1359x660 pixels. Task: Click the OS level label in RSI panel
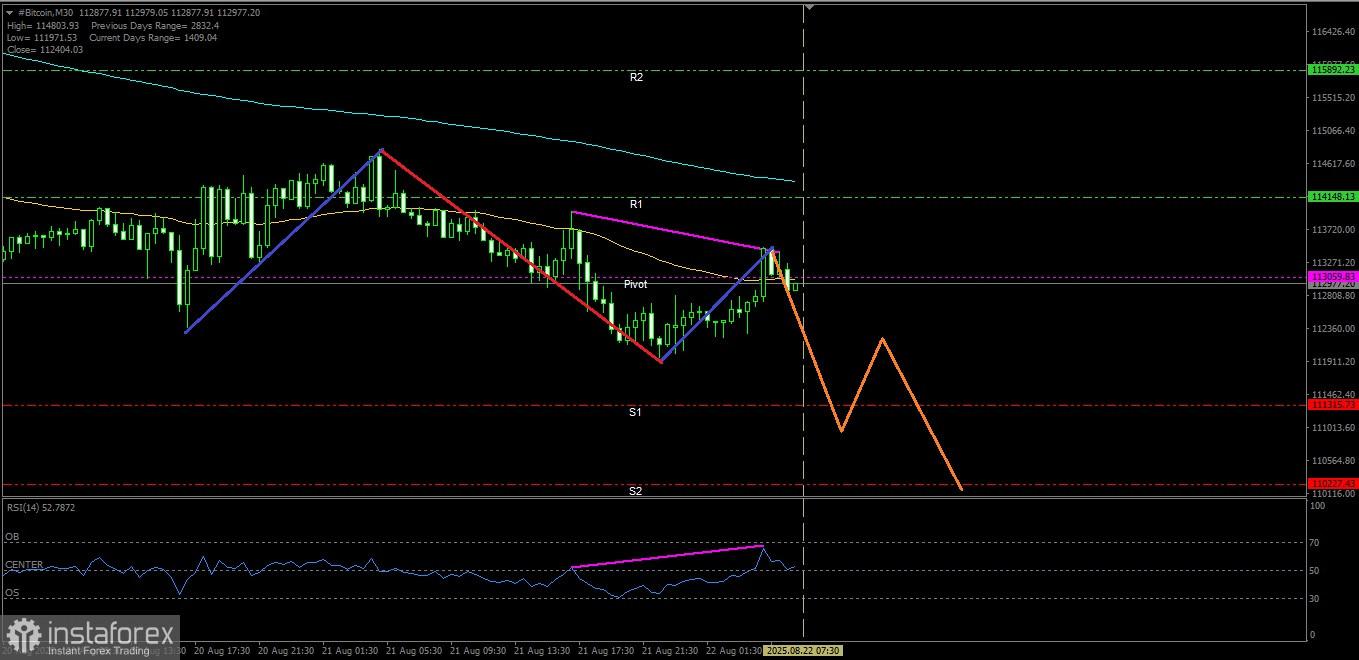[x=12, y=593]
